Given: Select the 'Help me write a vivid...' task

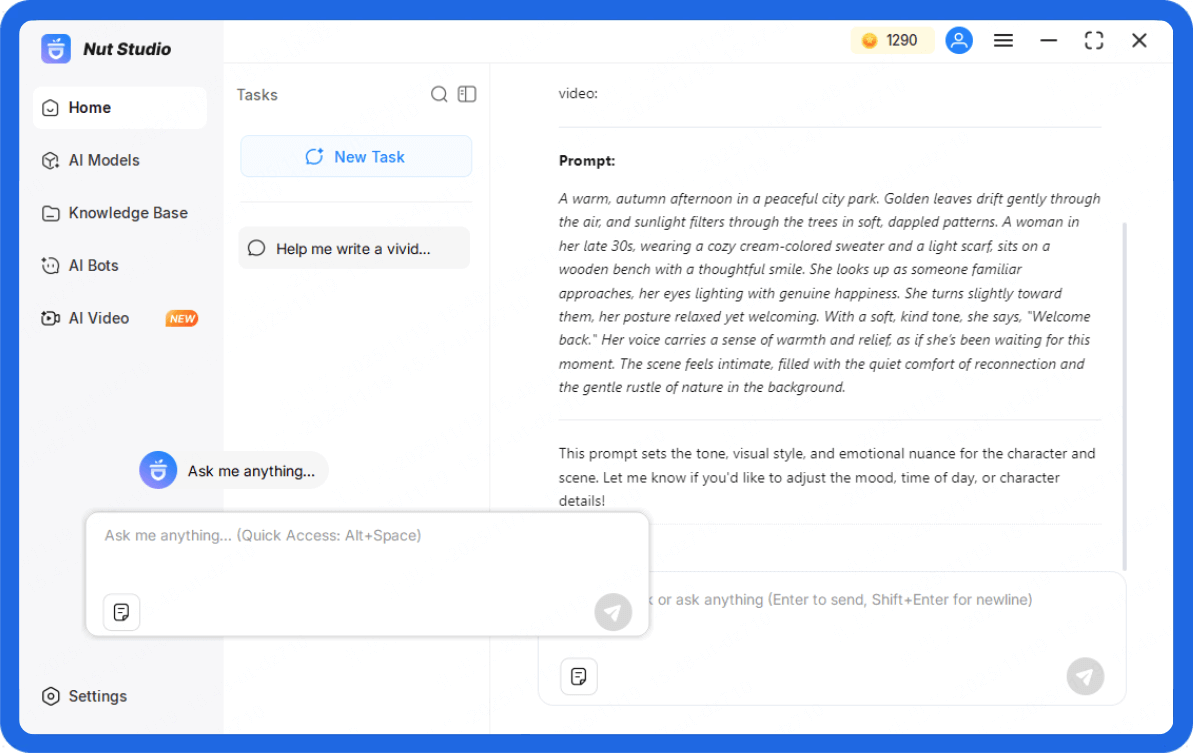Looking at the screenshot, I should [x=353, y=248].
